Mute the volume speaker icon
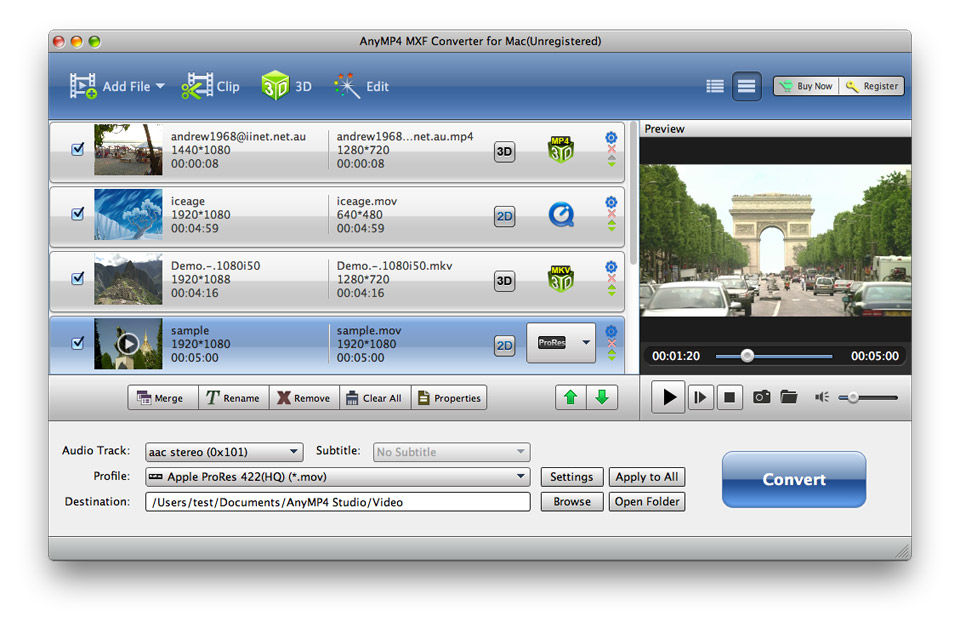Image resolution: width=960 pixels, height=628 pixels. pos(822,397)
